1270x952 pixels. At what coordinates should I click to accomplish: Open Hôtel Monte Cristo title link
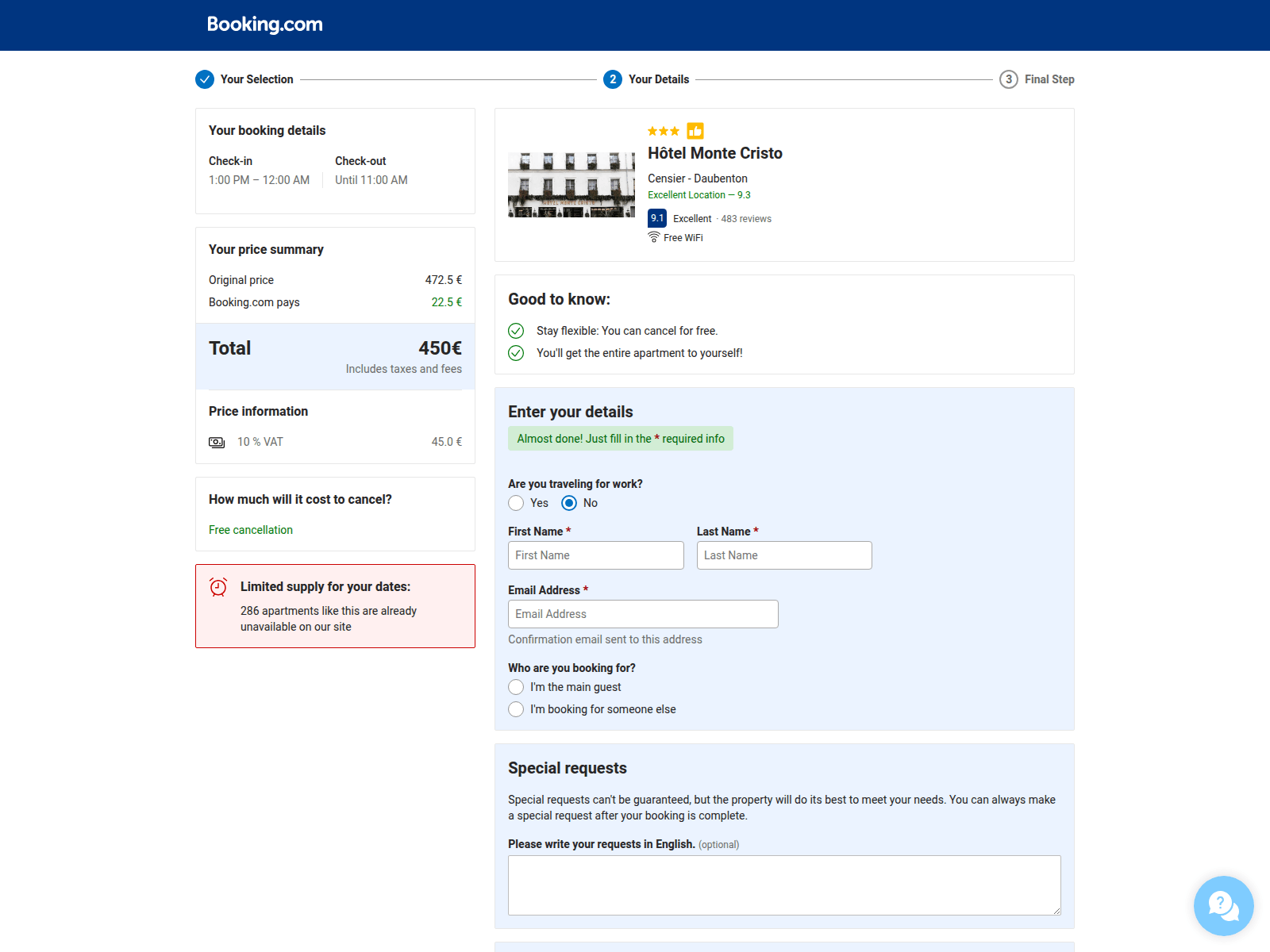pyautogui.click(x=715, y=153)
